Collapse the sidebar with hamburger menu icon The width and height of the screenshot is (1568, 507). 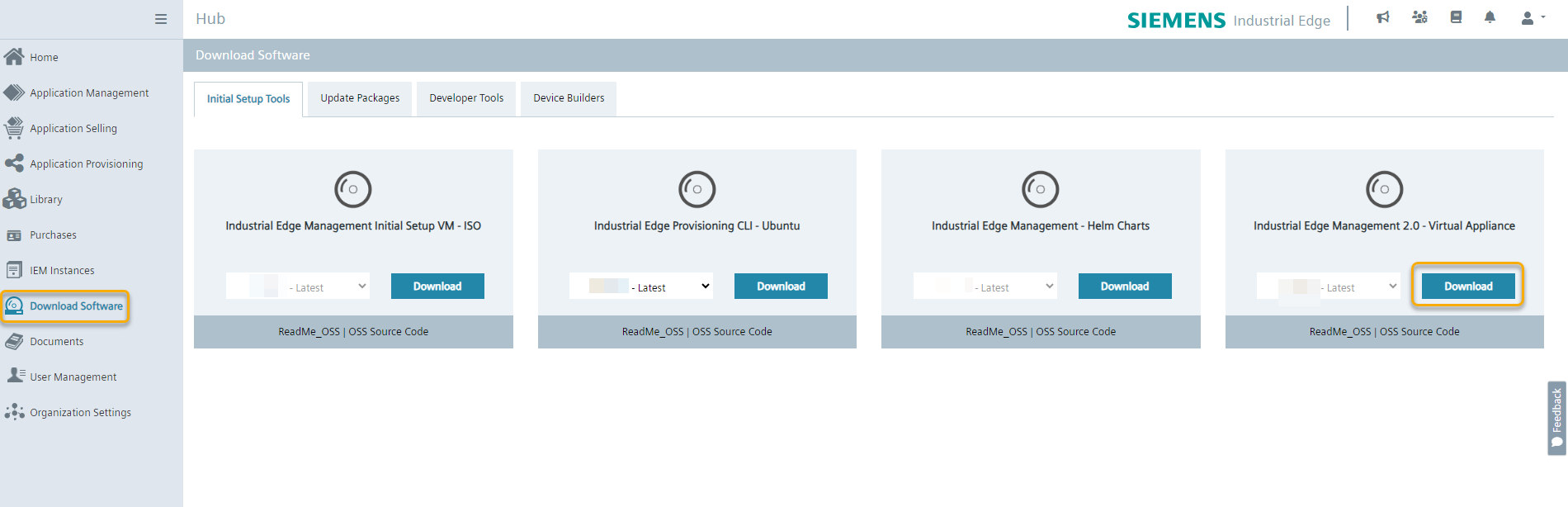pyautogui.click(x=161, y=19)
